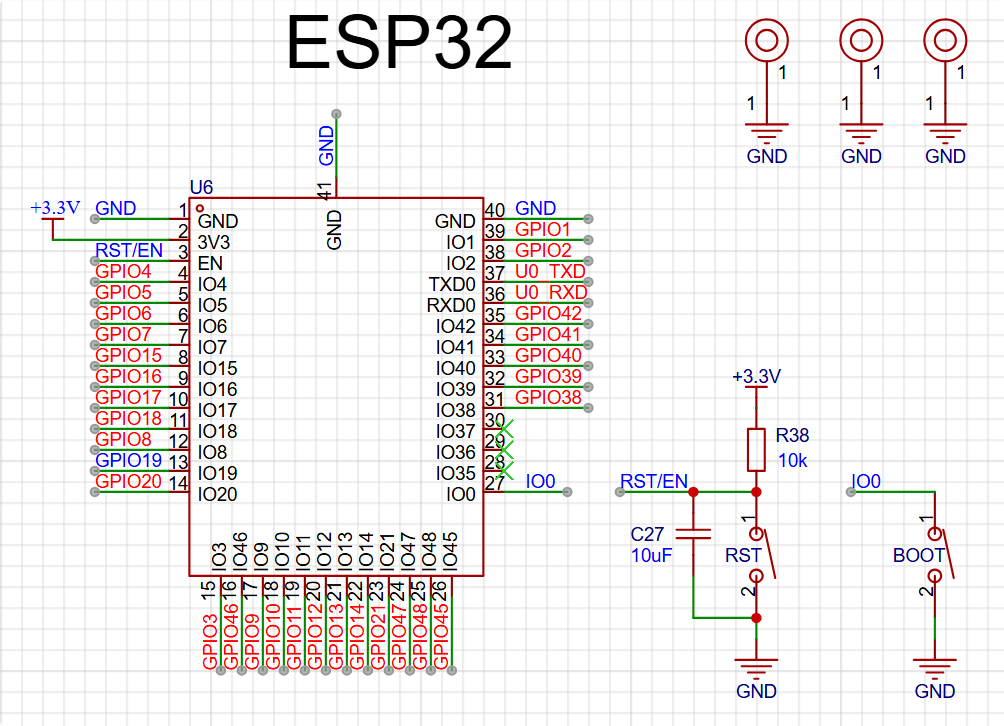This screenshot has height=726, width=1004.
Task: Click the GPIO42 net label
Action: [548, 313]
